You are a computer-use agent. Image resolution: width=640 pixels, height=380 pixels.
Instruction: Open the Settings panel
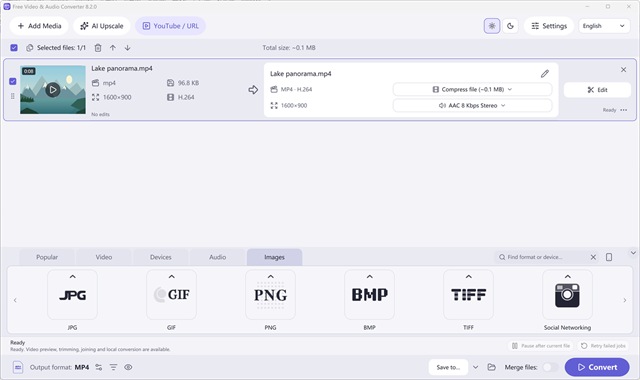coord(549,26)
